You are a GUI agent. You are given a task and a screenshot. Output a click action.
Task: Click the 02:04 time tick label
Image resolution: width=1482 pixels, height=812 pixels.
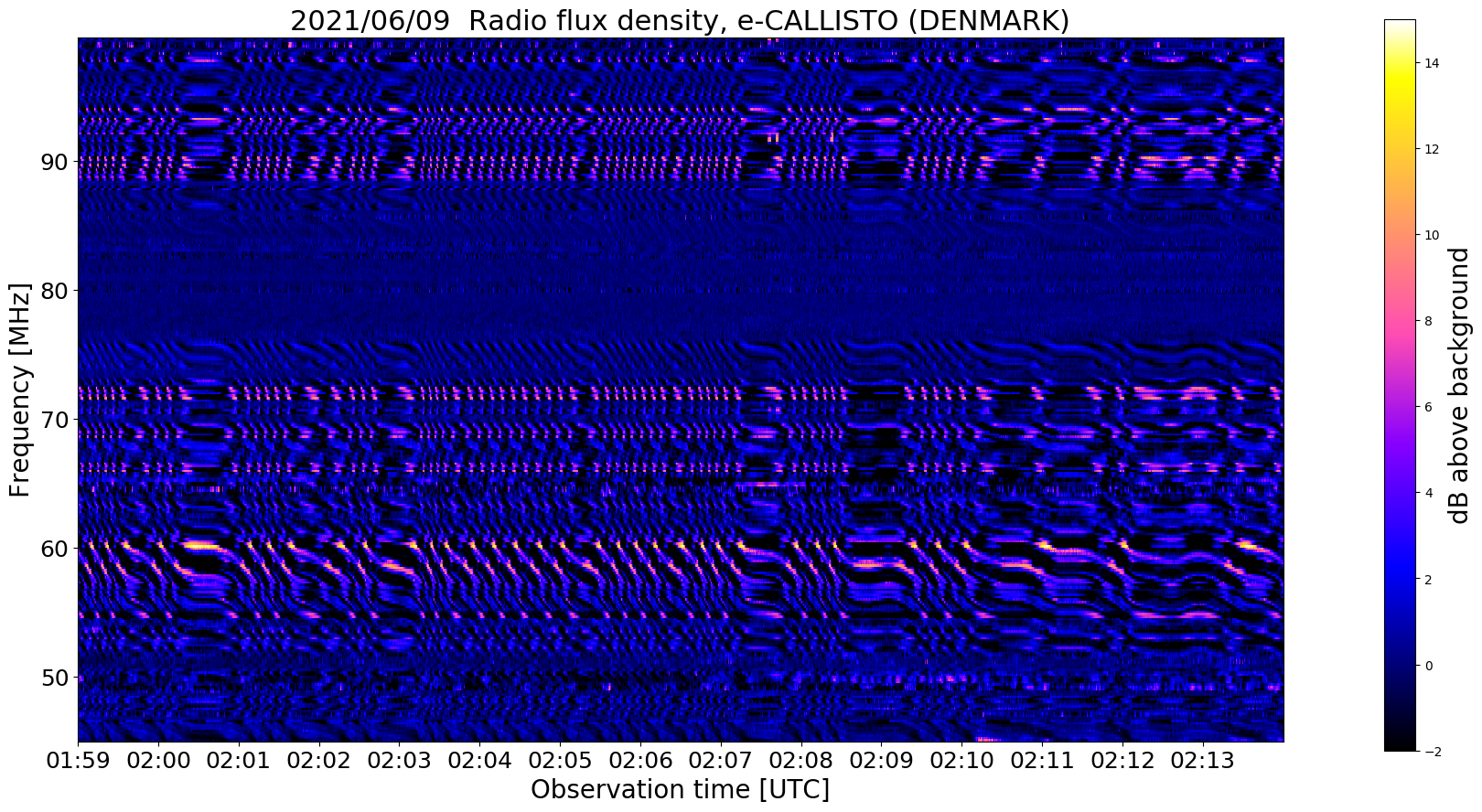point(479,761)
